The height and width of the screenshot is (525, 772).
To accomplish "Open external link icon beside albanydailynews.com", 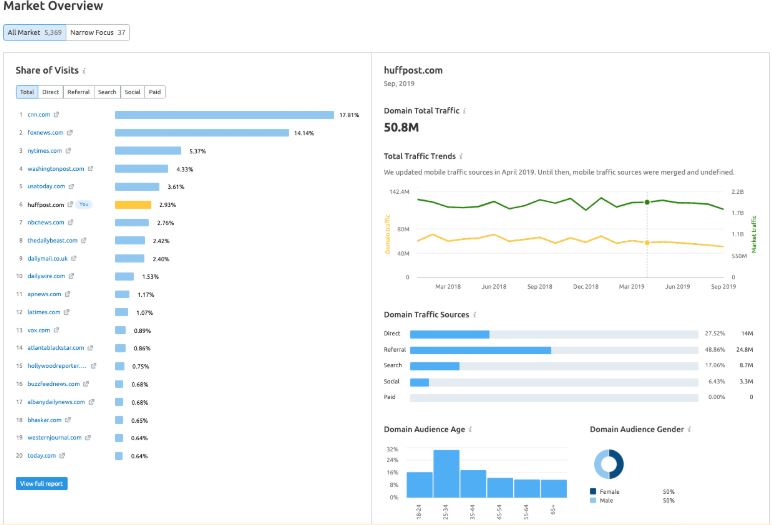I will [91, 402].
